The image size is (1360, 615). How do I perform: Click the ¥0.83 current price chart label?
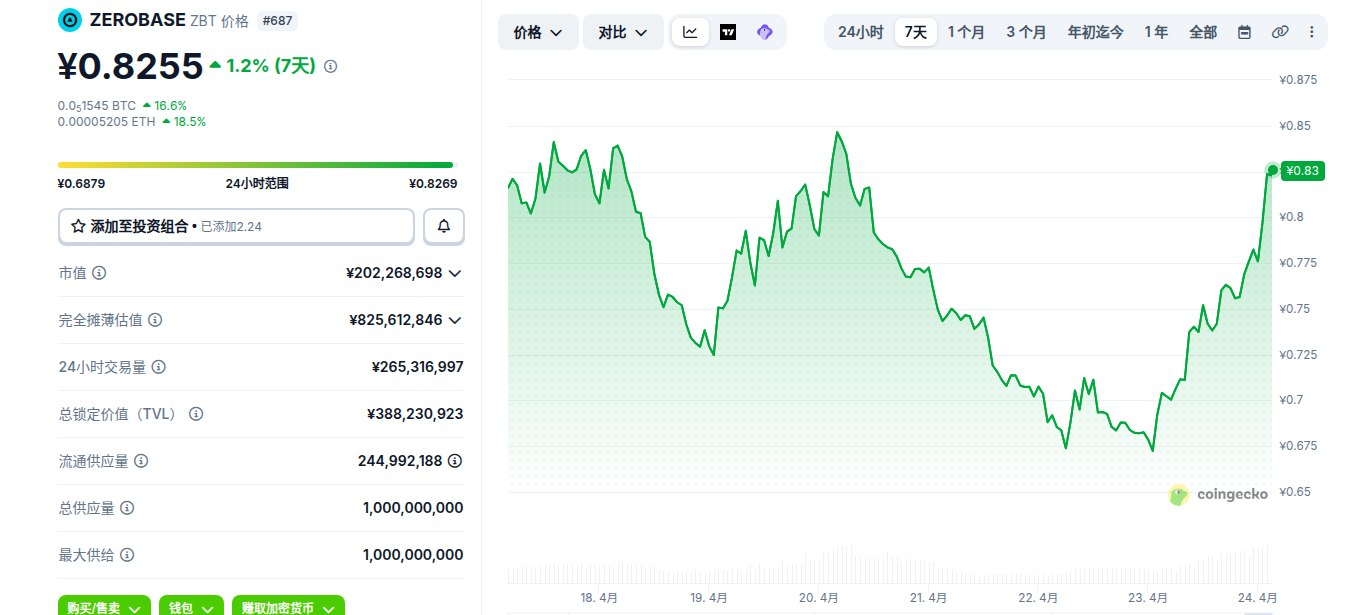coord(1303,171)
